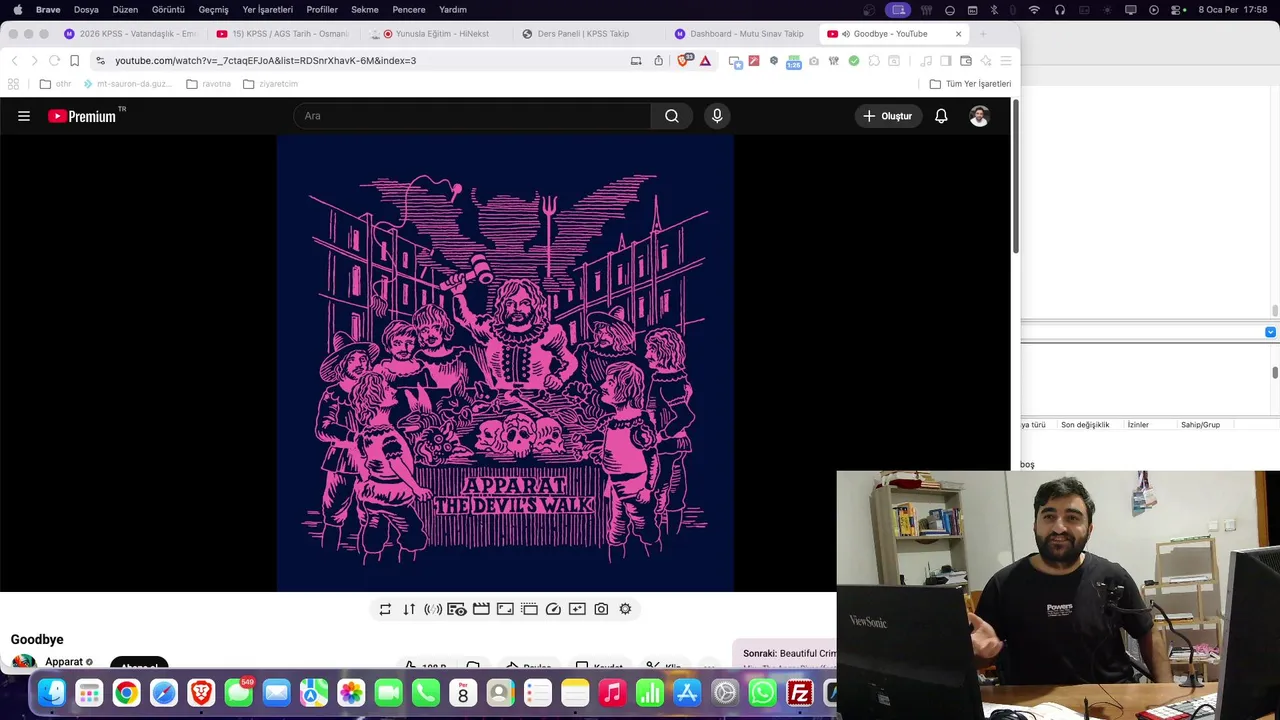
Task: Click the Wi-Fi status icon
Action: click(1034, 10)
